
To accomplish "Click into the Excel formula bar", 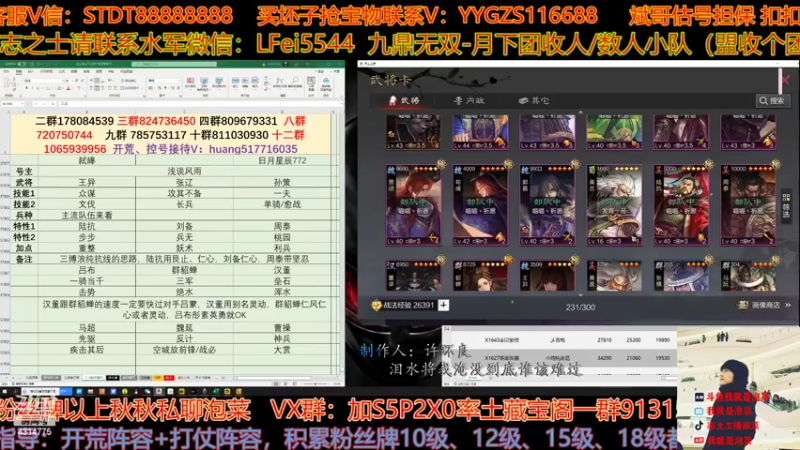I will [199, 103].
